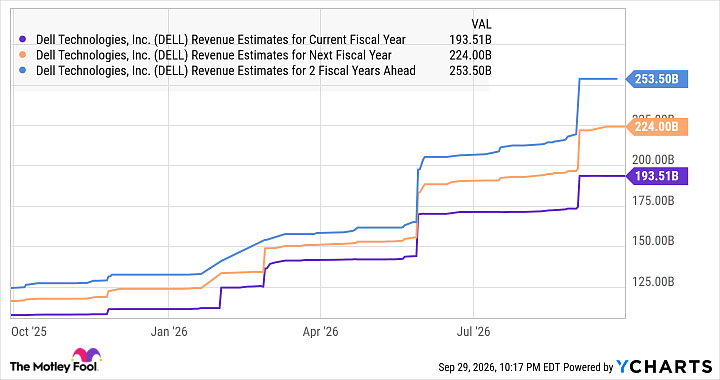The width and height of the screenshot is (720, 380).
Task: Click the orange 224.00B end-of-line flag
Action: pyautogui.click(x=657, y=127)
